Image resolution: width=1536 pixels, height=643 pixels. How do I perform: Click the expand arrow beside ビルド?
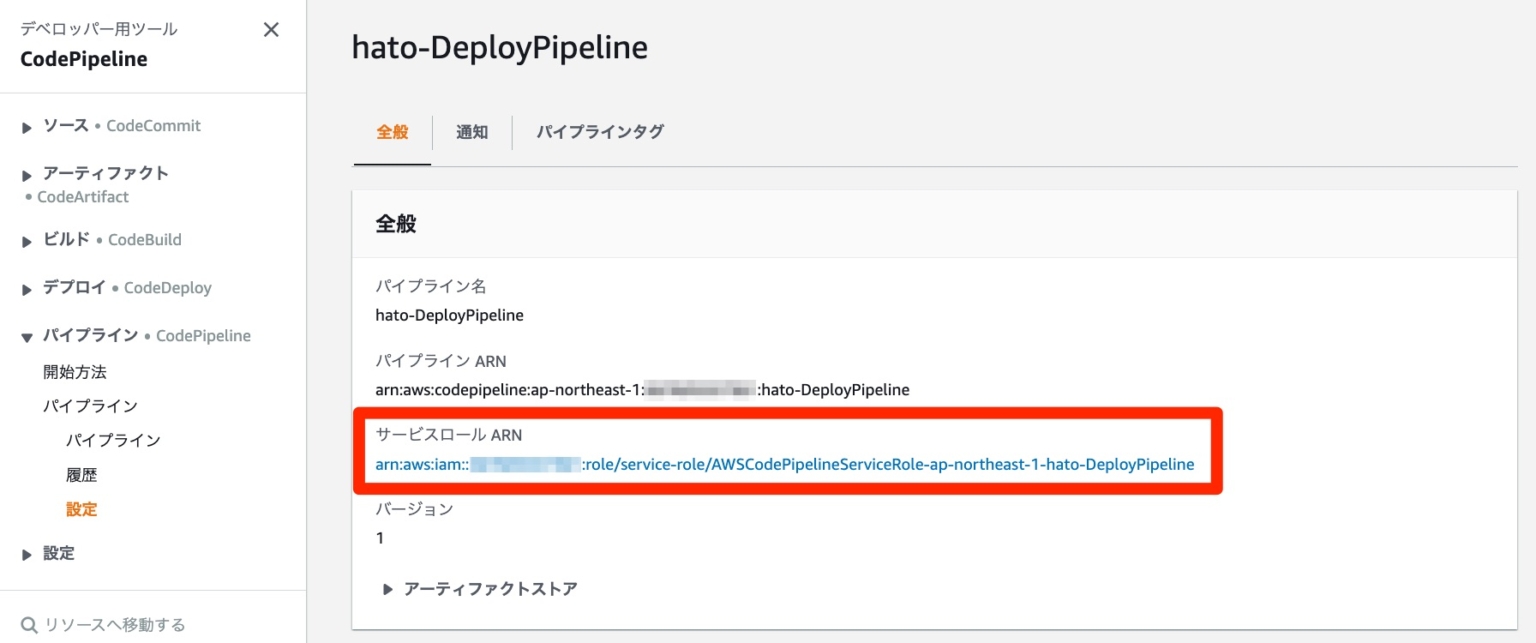click(x=25, y=239)
